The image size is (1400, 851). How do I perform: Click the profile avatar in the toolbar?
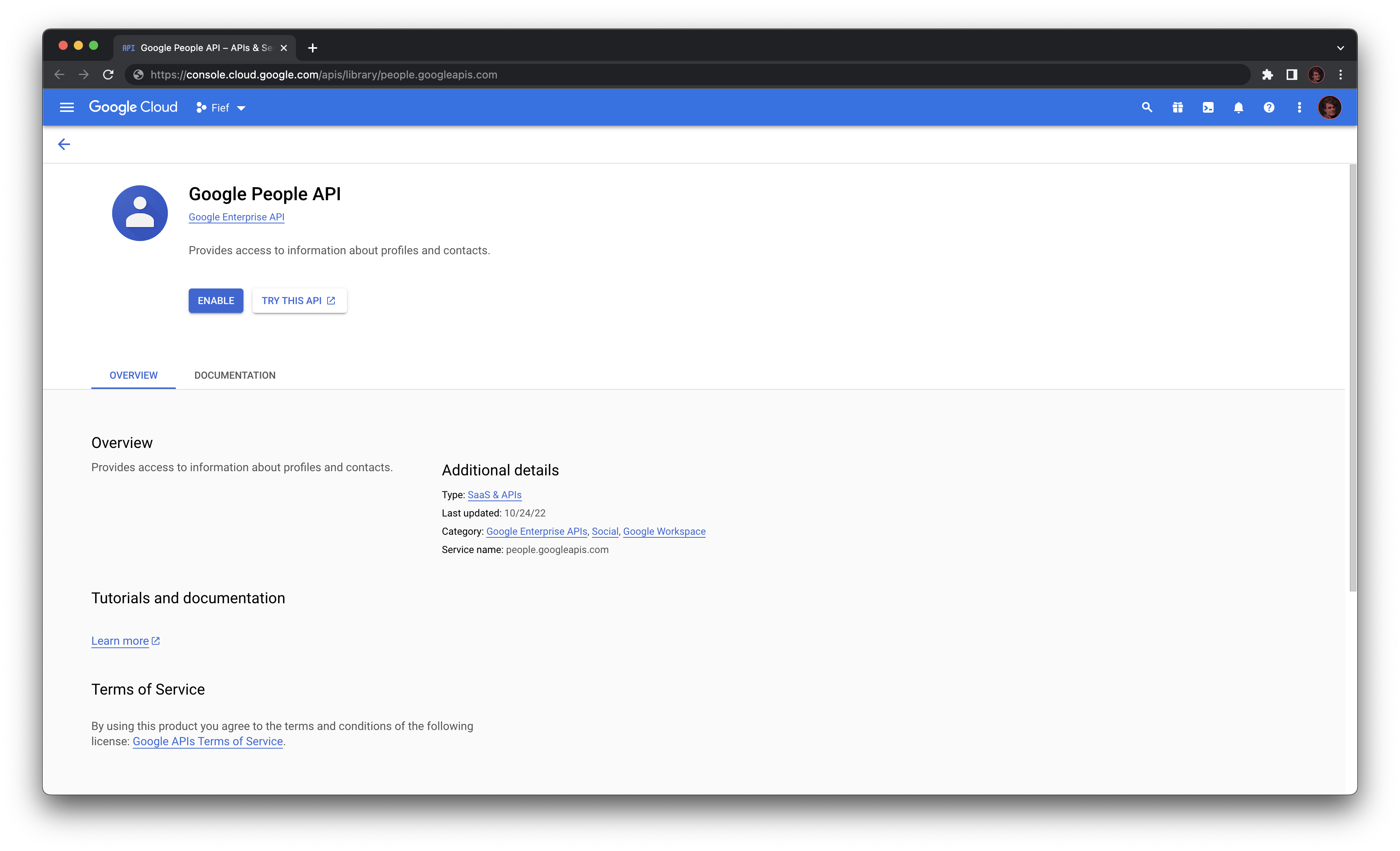click(x=1330, y=107)
